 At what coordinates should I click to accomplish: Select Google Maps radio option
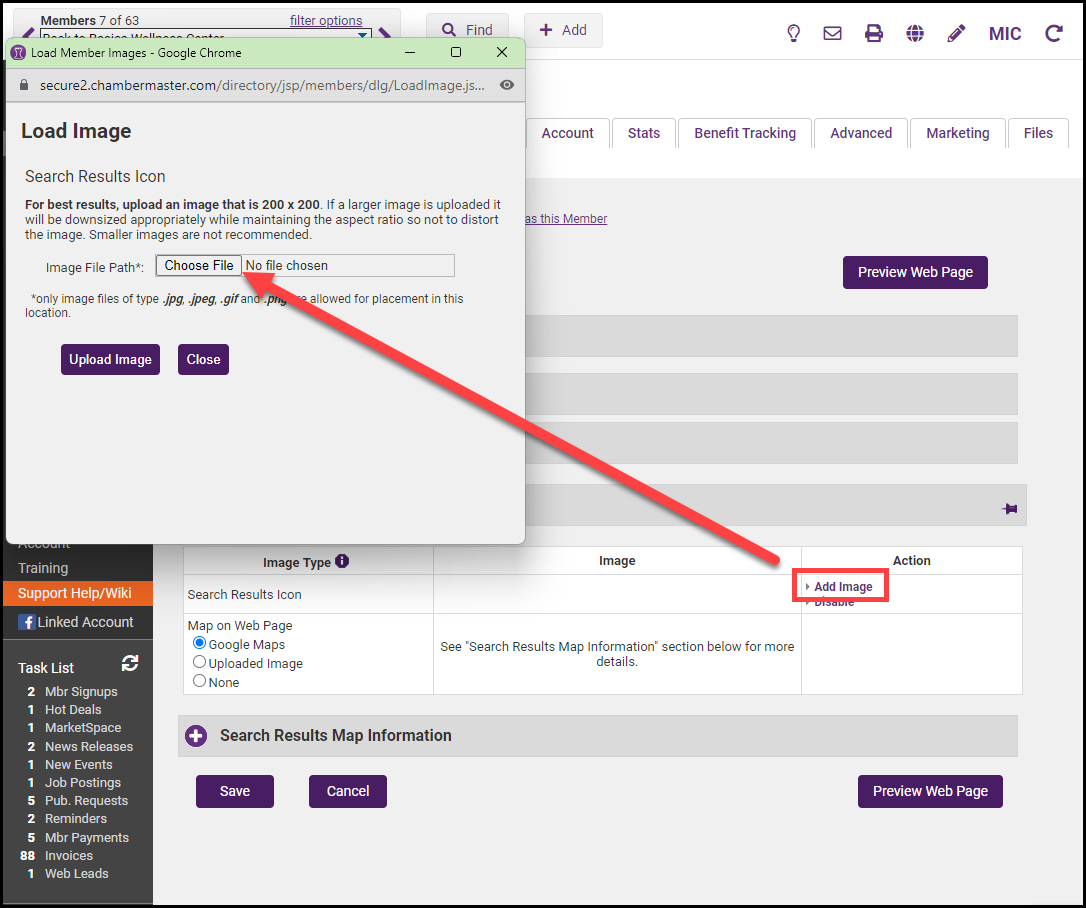click(x=200, y=644)
